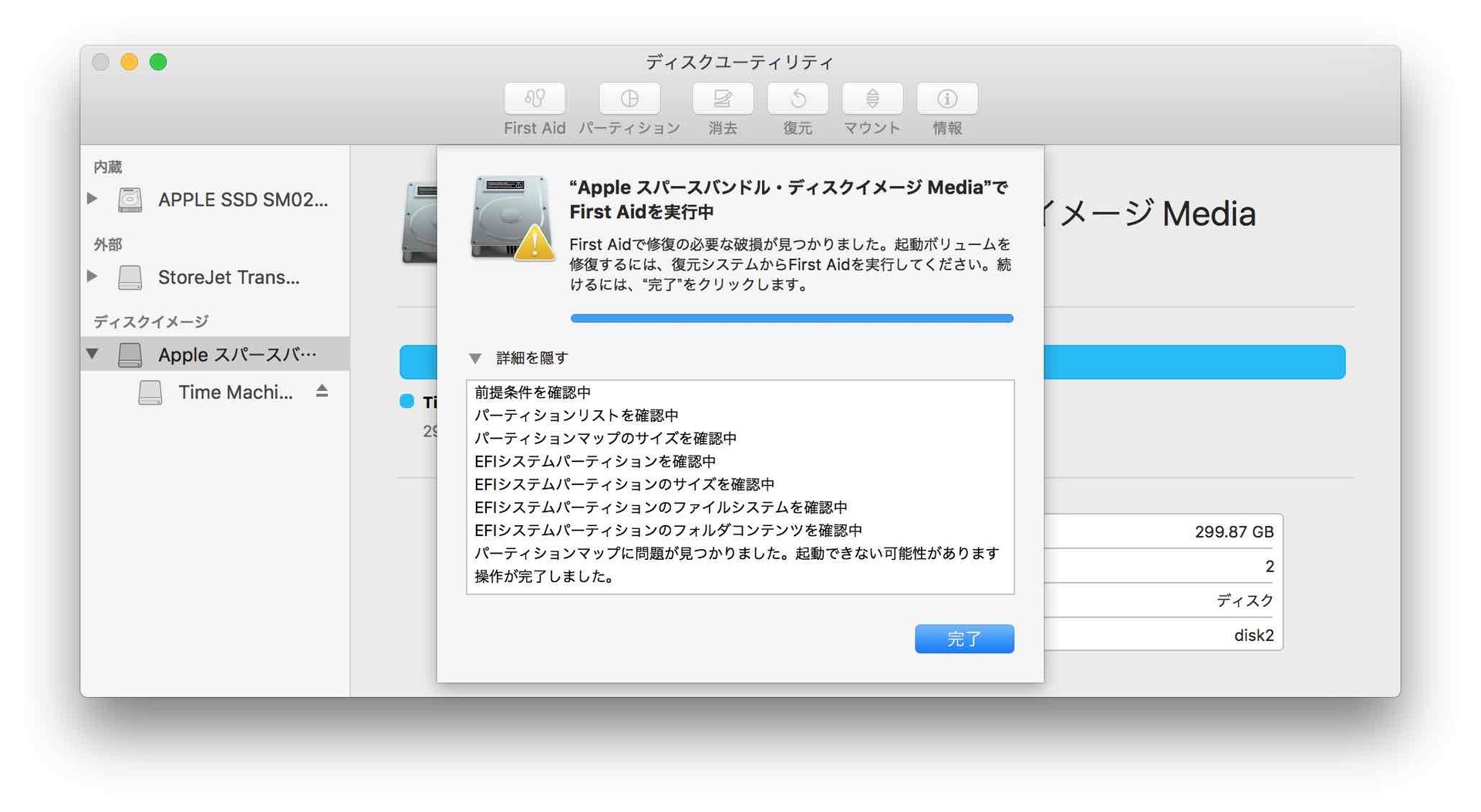Click log line EFIシステムパーティションのファイルシステムを確認中
Viewport: 1481px width, 812px height.
click(x=660, y=507)
